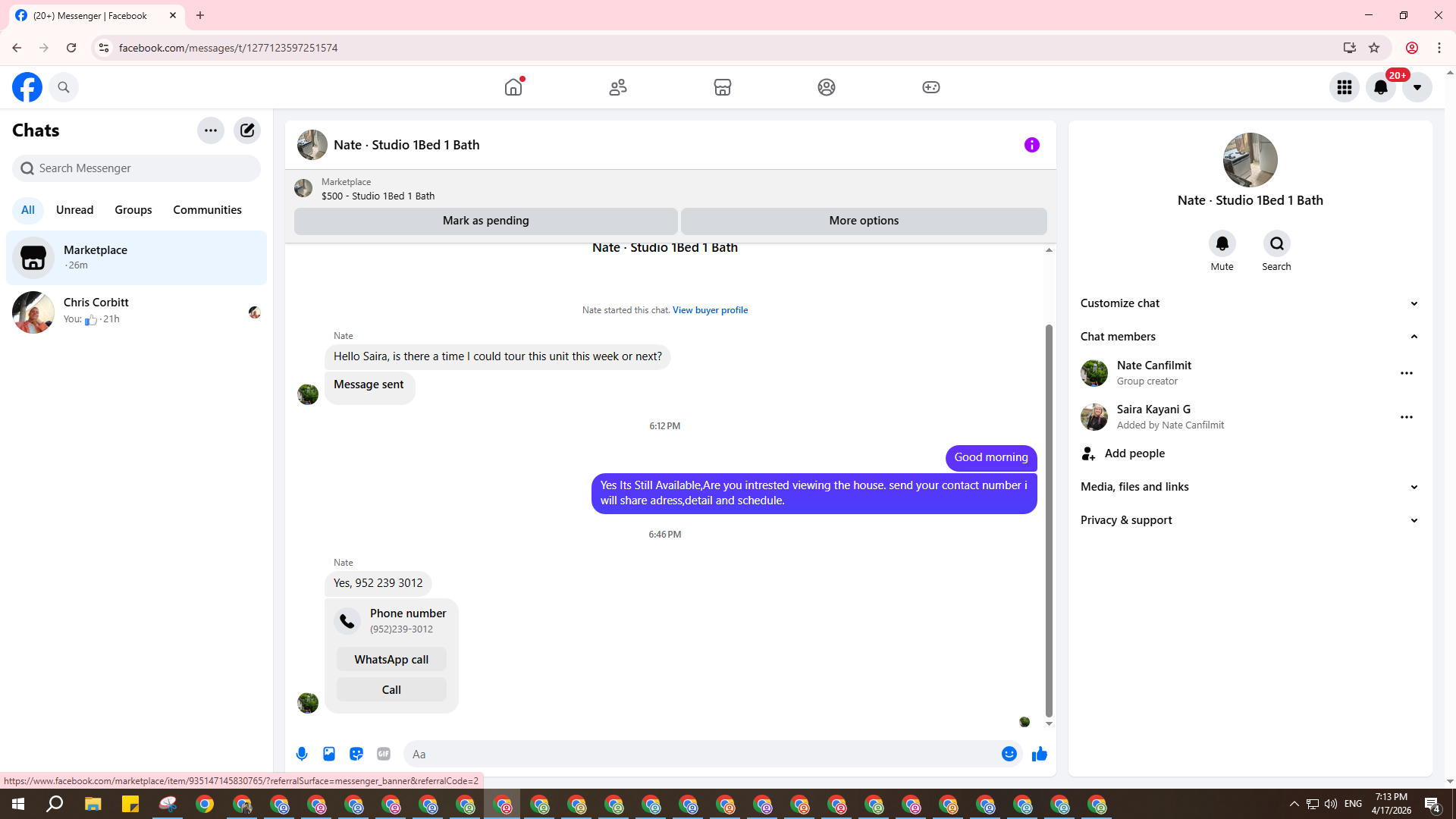Send a thumbs-up like
The image size is (1456, 819).
click(x=1040, y=754)
